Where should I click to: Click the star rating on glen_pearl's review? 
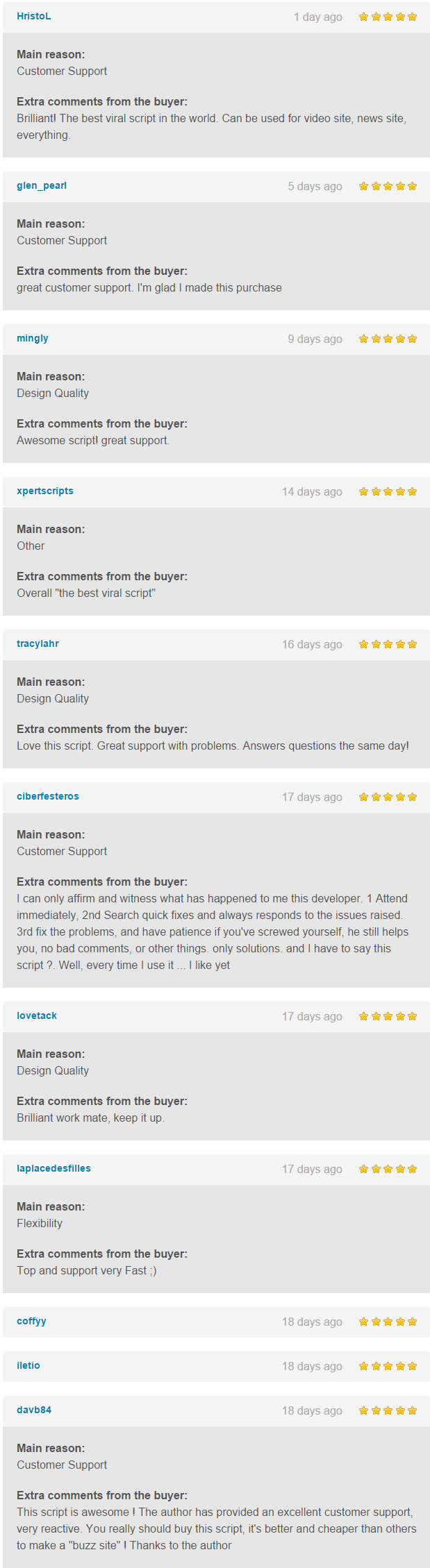tap(388, 187)
